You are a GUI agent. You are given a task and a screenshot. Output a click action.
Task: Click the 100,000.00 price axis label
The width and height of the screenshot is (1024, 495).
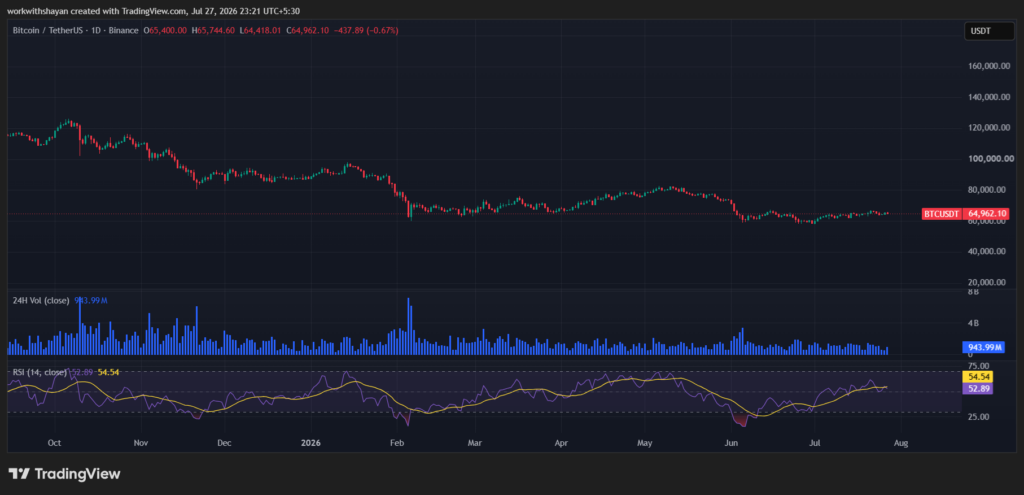991,159
